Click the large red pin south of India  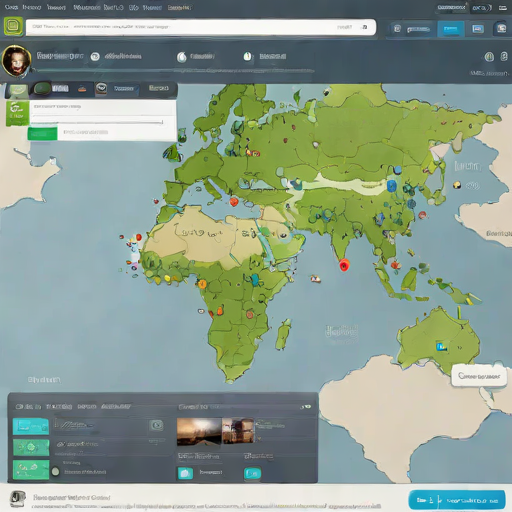coord(344,265)
